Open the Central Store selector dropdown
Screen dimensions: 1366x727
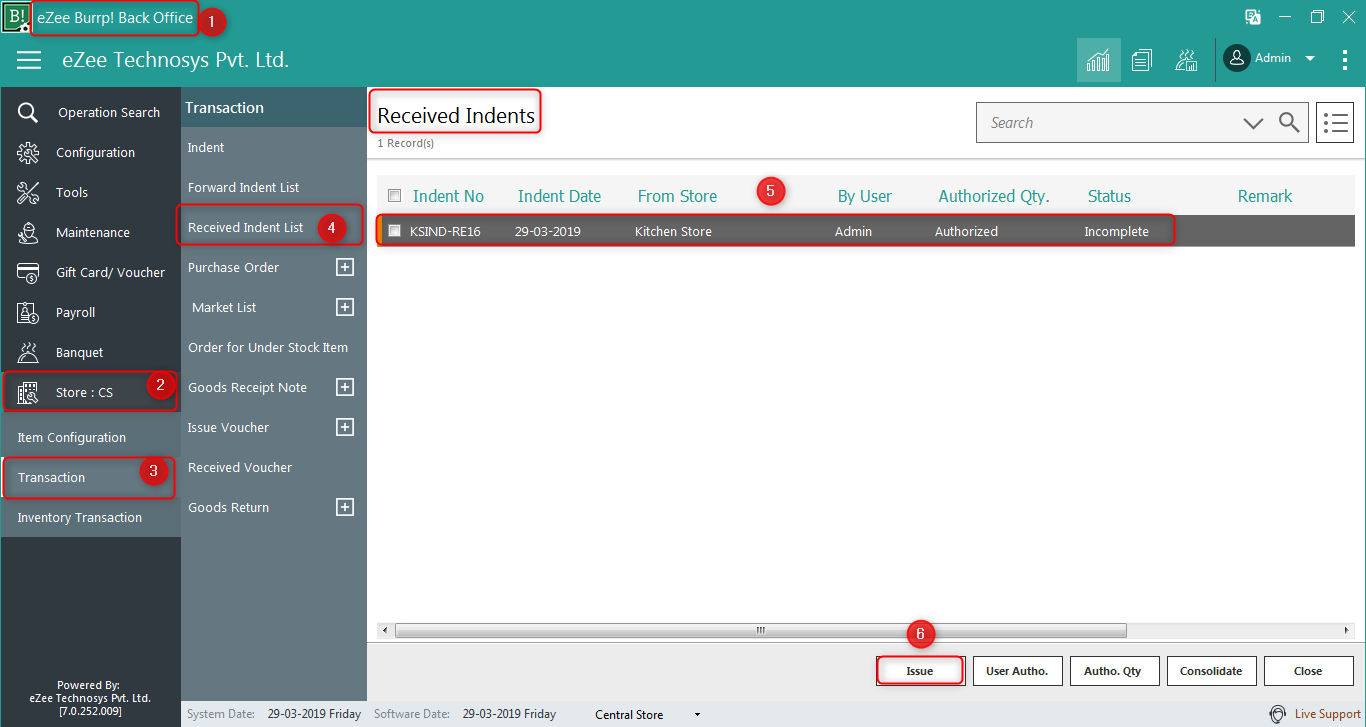[697, 715]
